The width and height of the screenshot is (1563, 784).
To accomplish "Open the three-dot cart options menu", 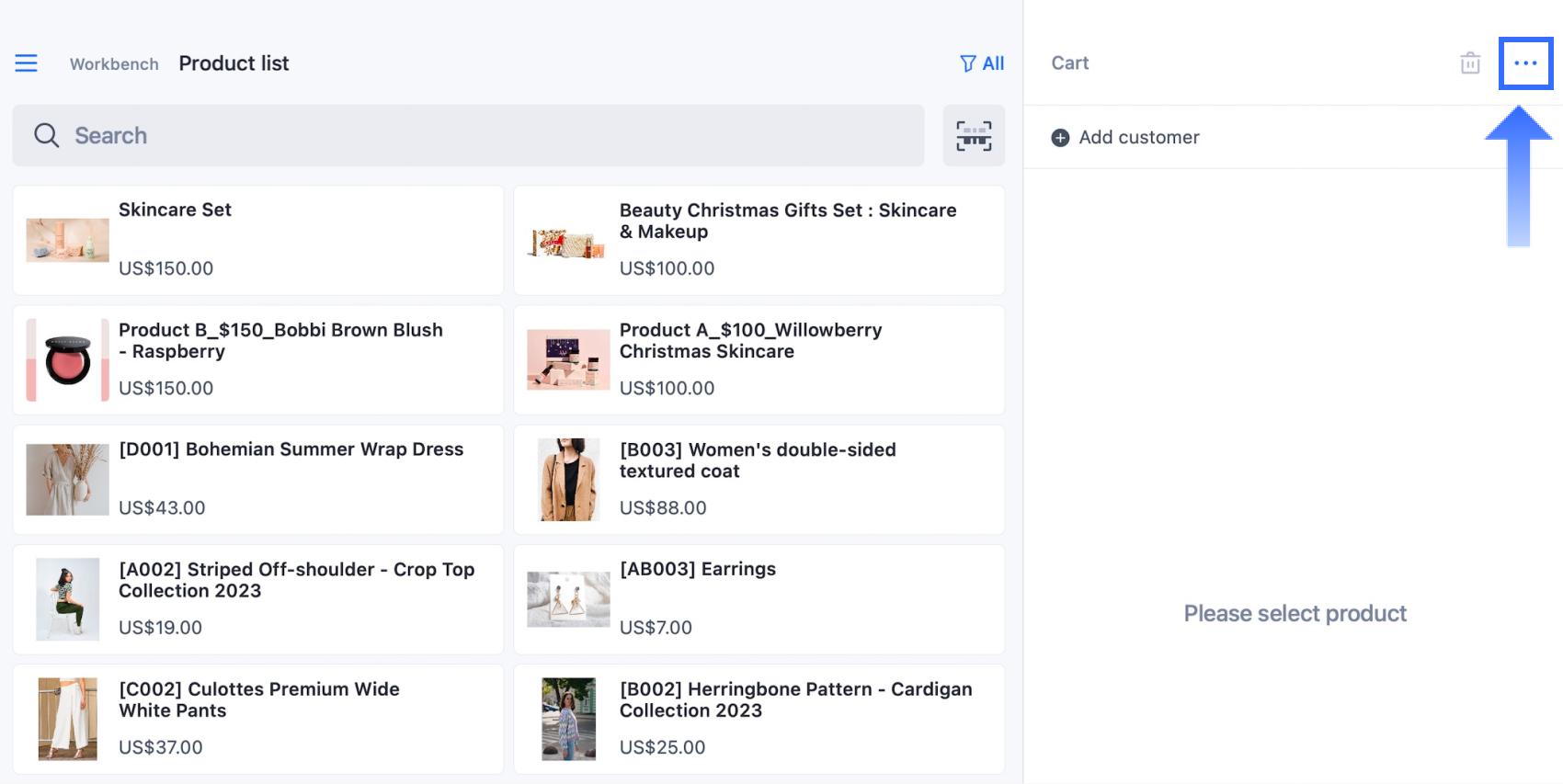I will (1525, 63).
